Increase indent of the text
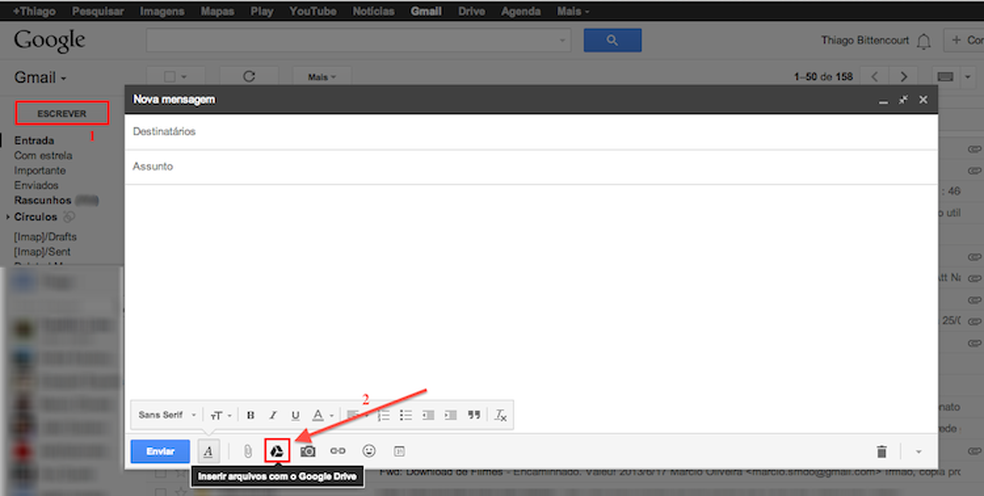 click(x=451, y=415)
